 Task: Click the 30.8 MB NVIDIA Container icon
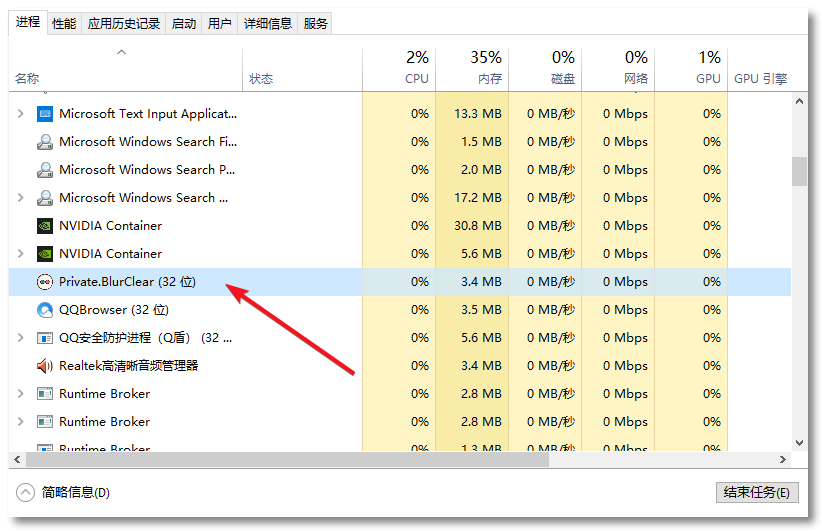pos(45,226)
